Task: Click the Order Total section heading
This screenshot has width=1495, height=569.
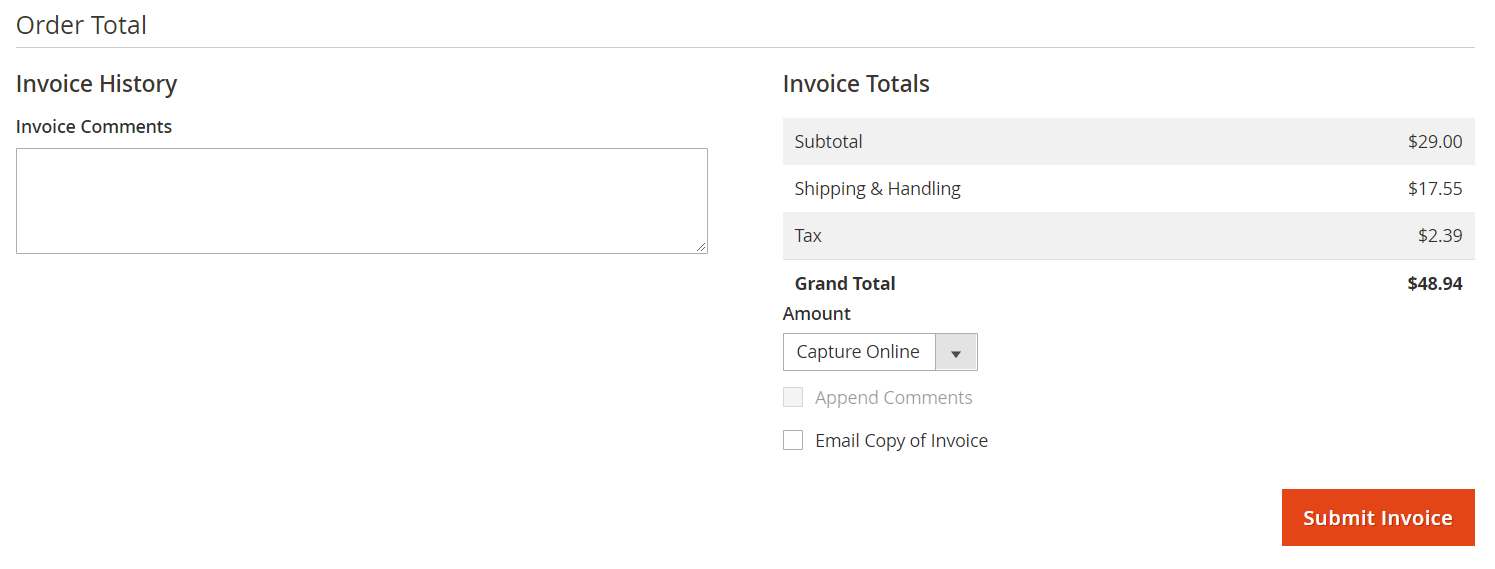Action: tap(81, 25)
